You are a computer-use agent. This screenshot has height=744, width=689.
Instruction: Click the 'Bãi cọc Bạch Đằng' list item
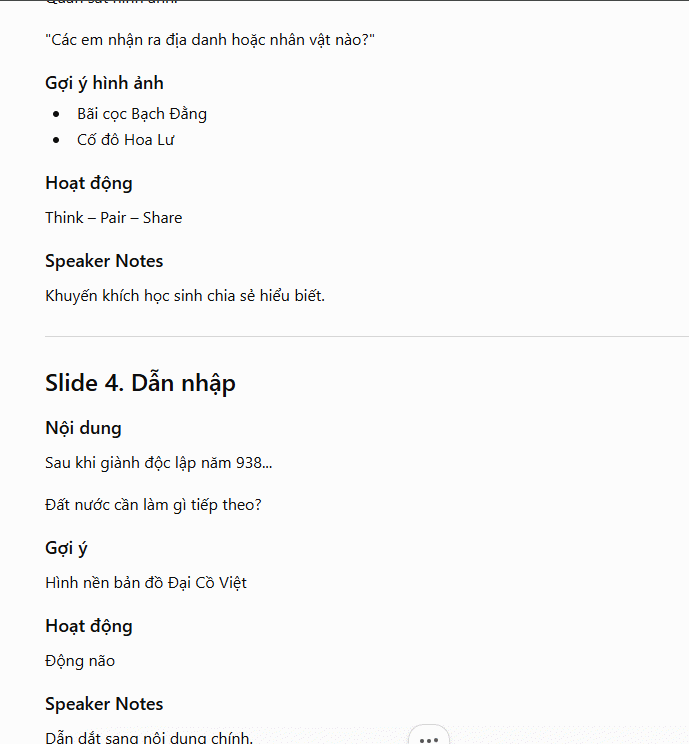point(142,114)
